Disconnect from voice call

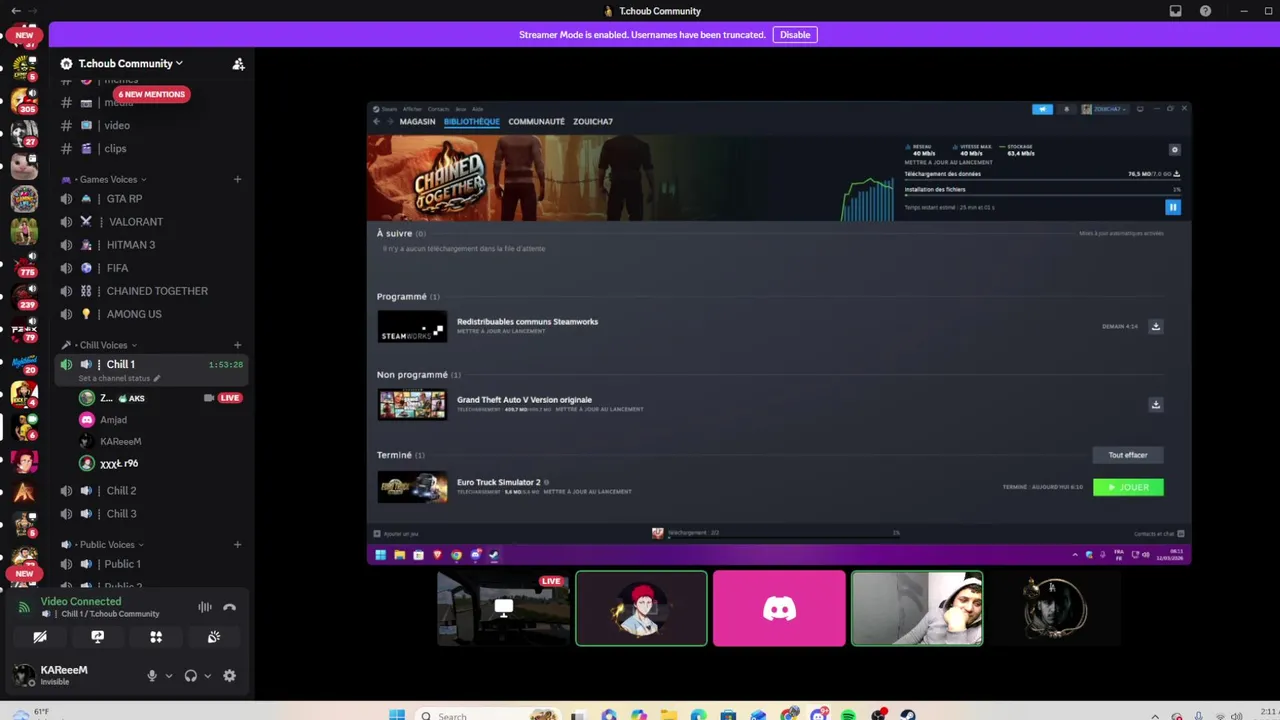pos(229,607)
